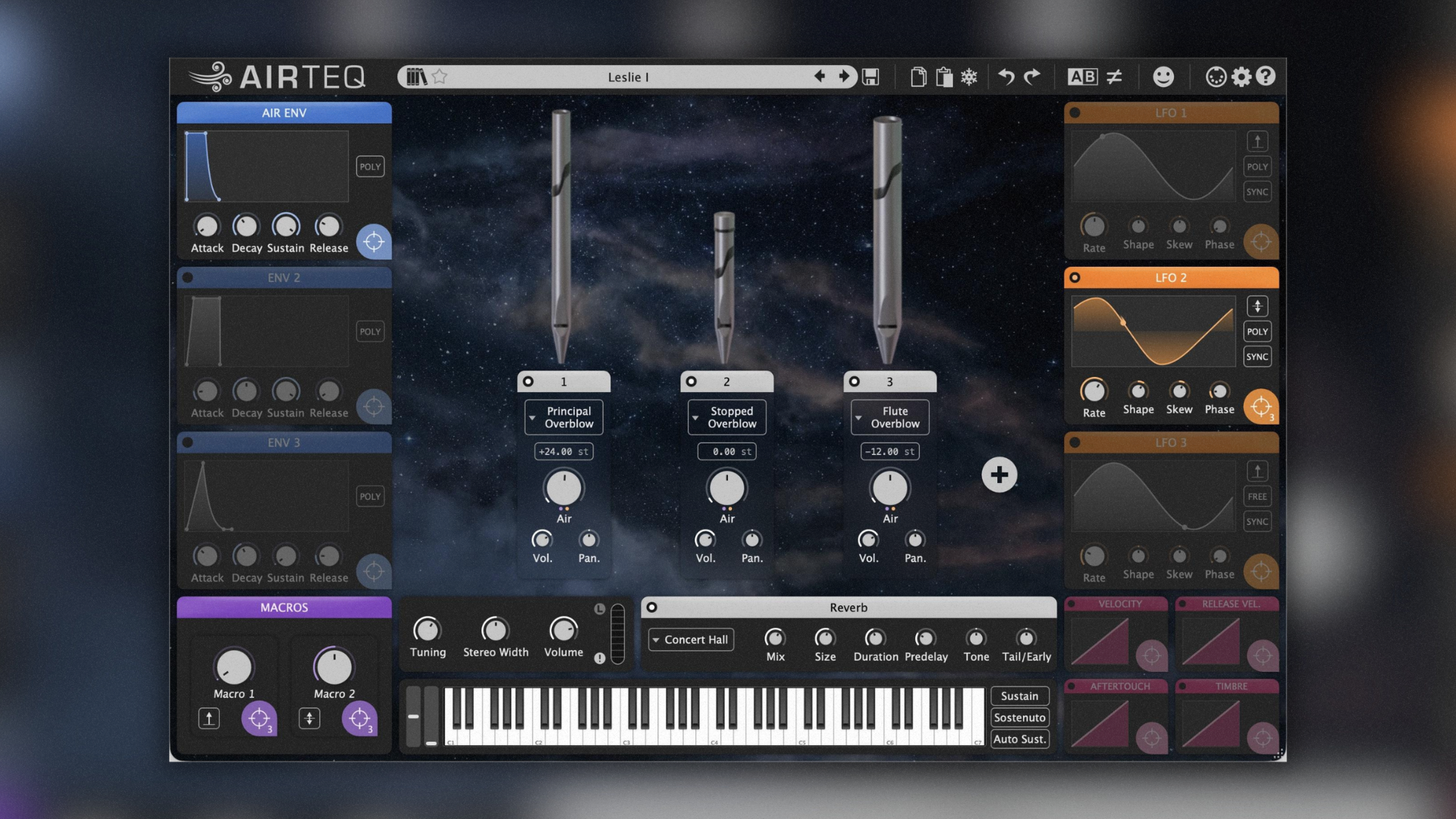Toggle pipe 1 power button
Image resolution: width=1456 pixels, height=819 pixels.
(529, 381)
